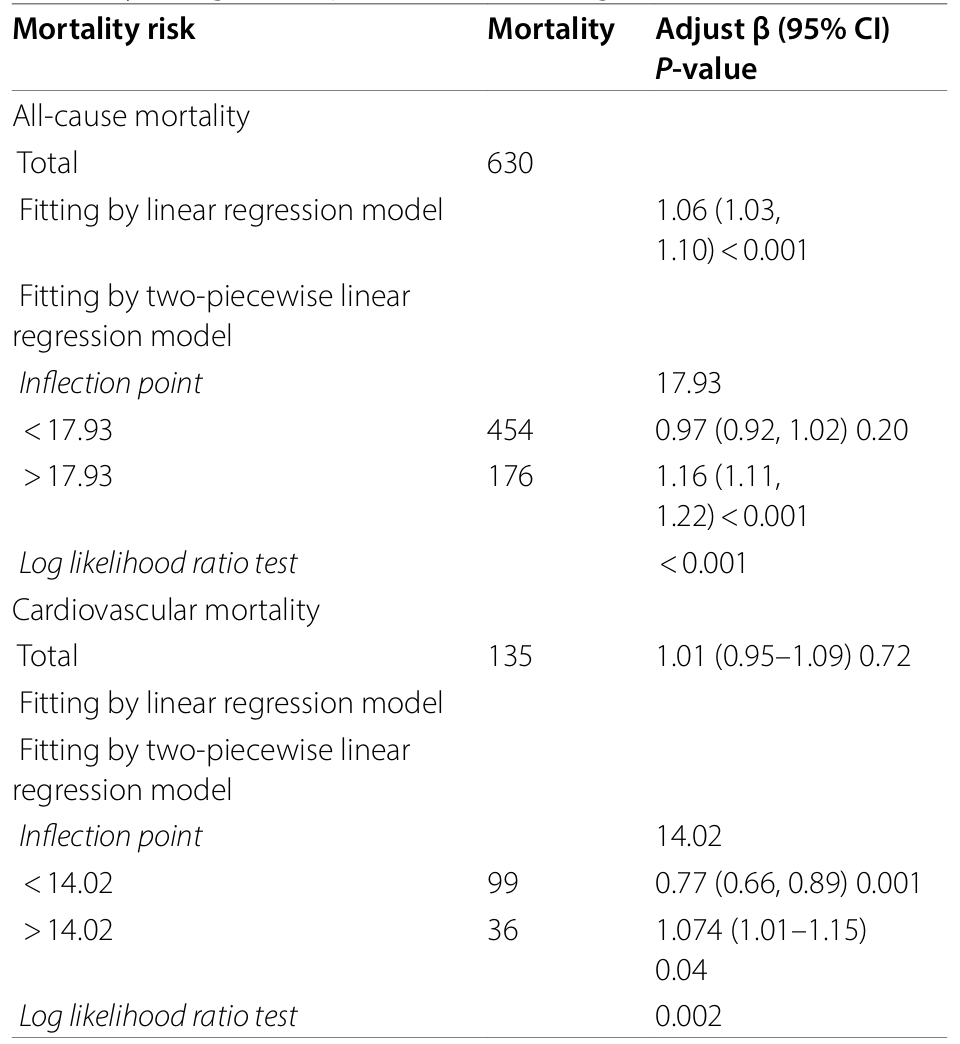Click the 'Mortality' column header
960x1044 pixels.
click(x=551, y=29)
